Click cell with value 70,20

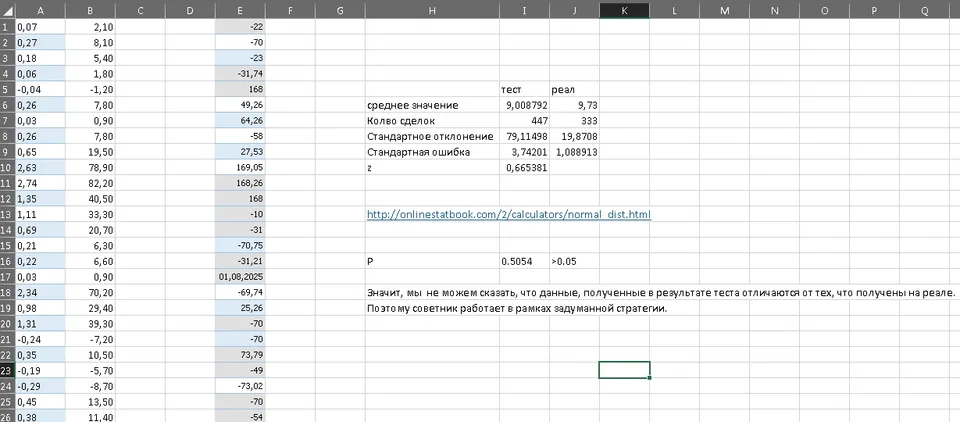(x=90, y=293)
